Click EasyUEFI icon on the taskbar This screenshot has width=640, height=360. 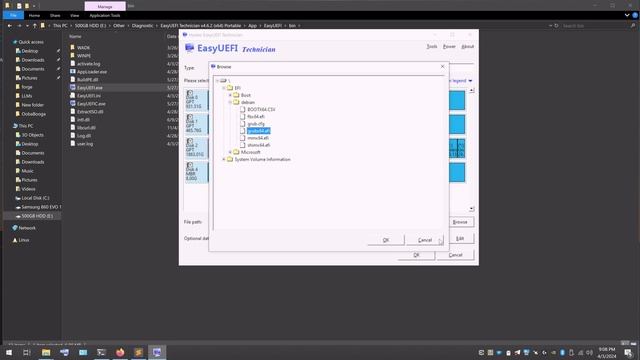[157, 353]
